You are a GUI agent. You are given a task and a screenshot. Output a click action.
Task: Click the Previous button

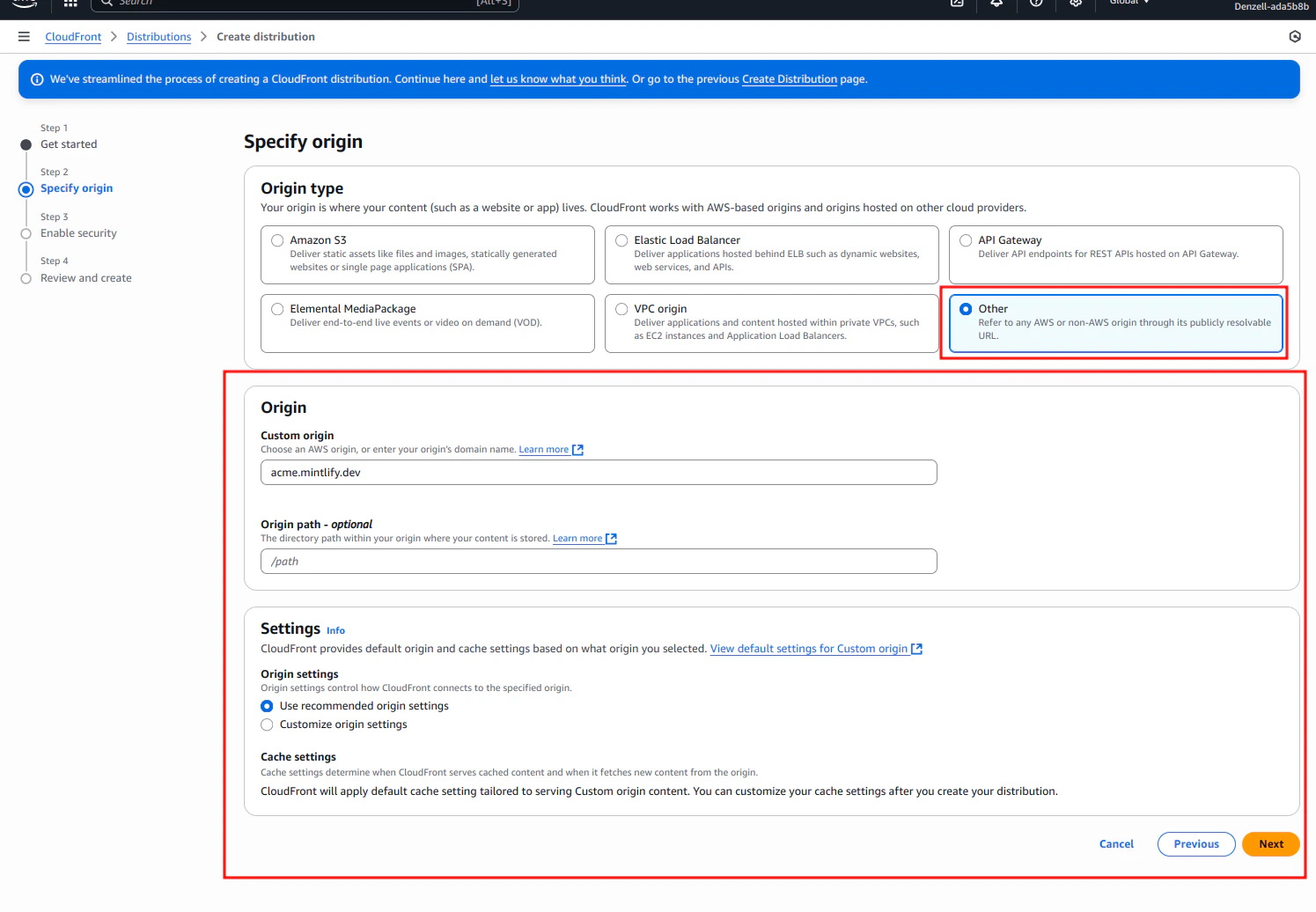pos(1195,843)
